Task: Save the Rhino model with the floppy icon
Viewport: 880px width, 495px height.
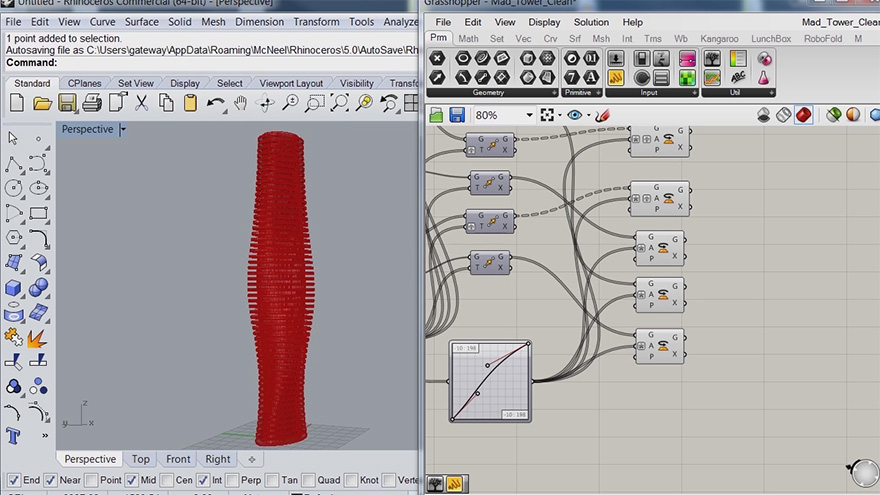Action: click(67, 103)
